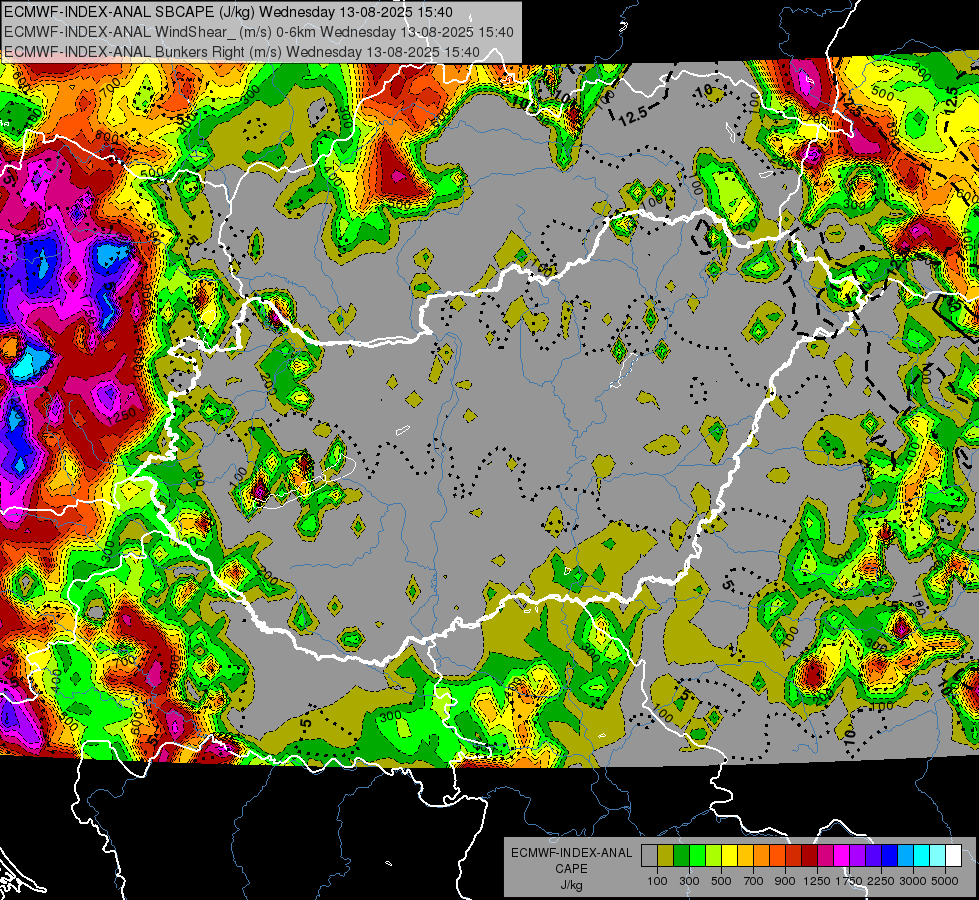979x900 pixels.
Task: Select the brick-red legend swatch after 900
Action: pyautogui.click(x=794, y=855)
